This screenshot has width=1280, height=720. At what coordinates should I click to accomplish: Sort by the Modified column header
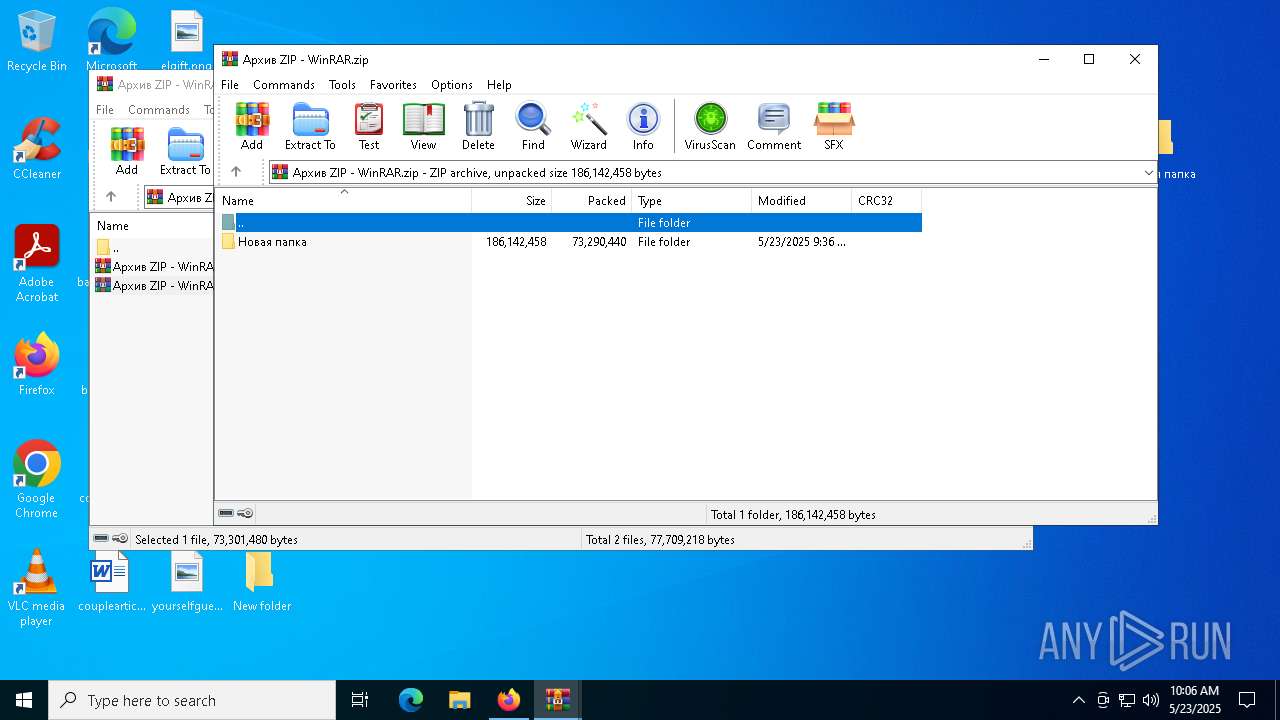tap(802, 200)
